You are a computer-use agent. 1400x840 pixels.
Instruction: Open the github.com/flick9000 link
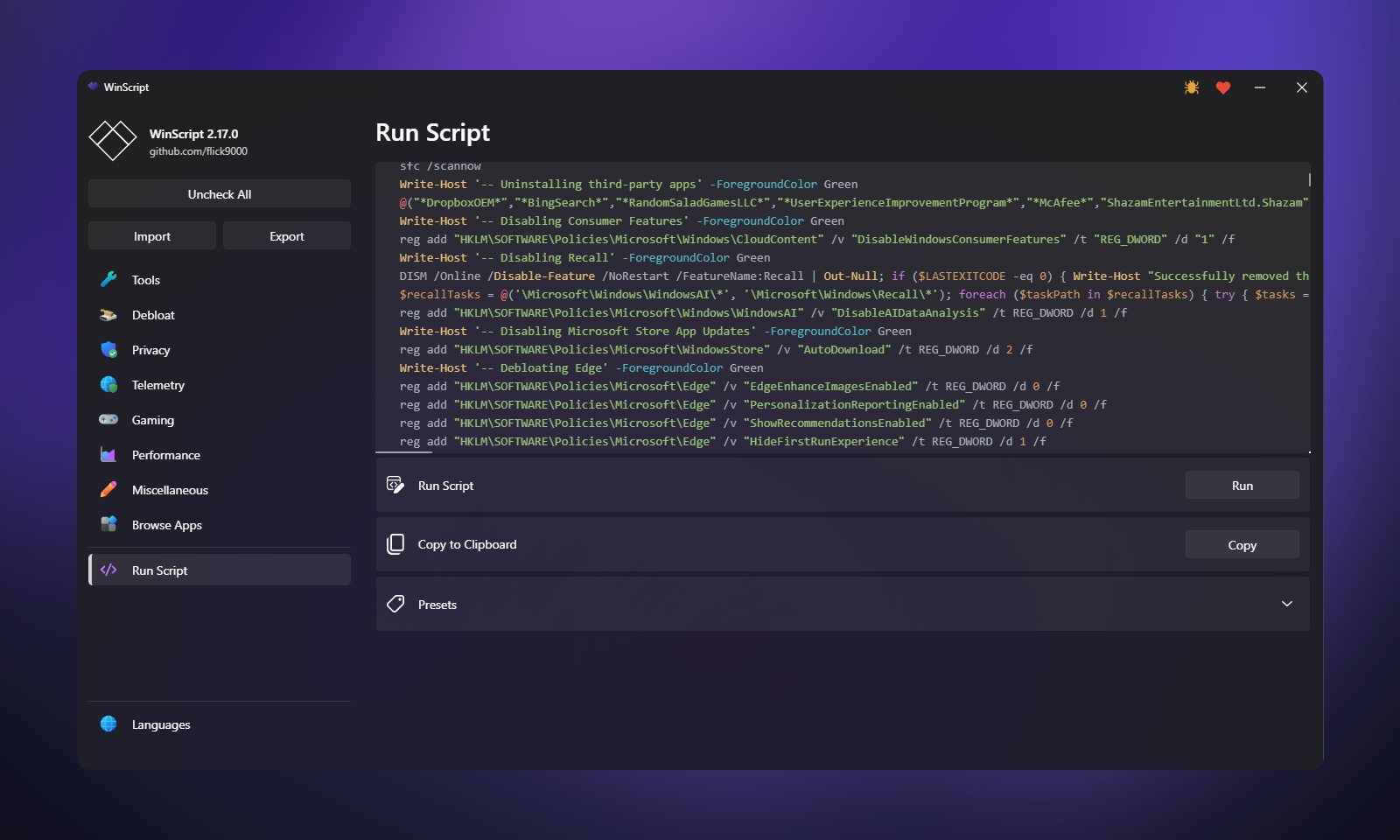point(199,151)
